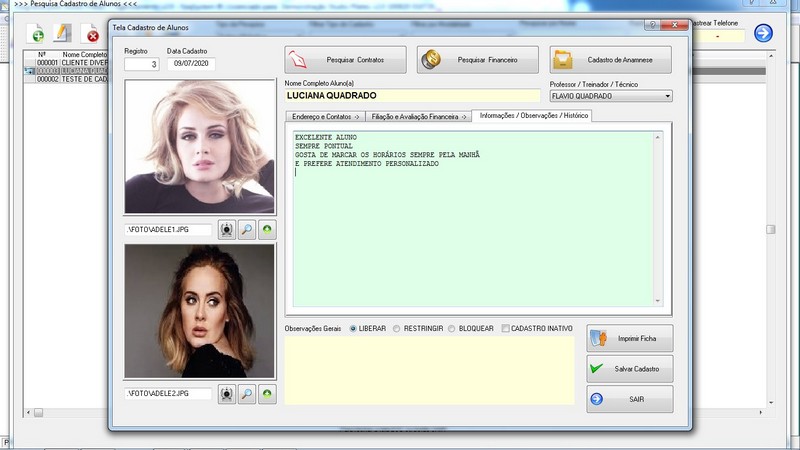Click the first photo path field ADELE1.JPG
800x450 pixels.
pyautogui.click(x=168, y=230)
